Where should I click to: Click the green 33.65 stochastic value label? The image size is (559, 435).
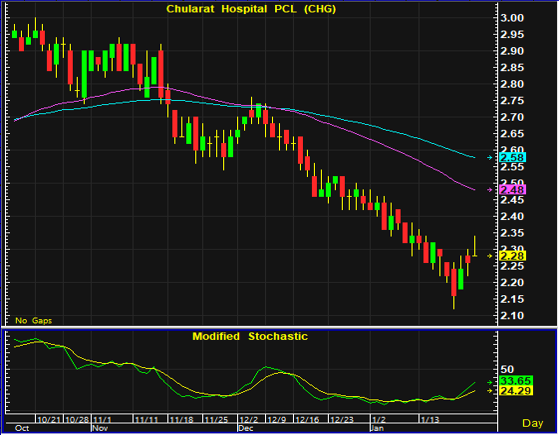[516, 381]
